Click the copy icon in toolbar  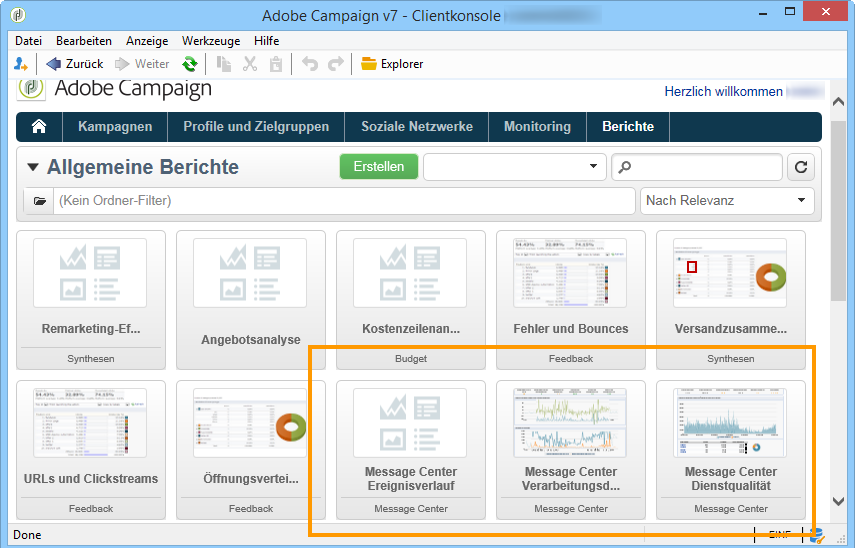pyautogui.click(x=223, y=64)
